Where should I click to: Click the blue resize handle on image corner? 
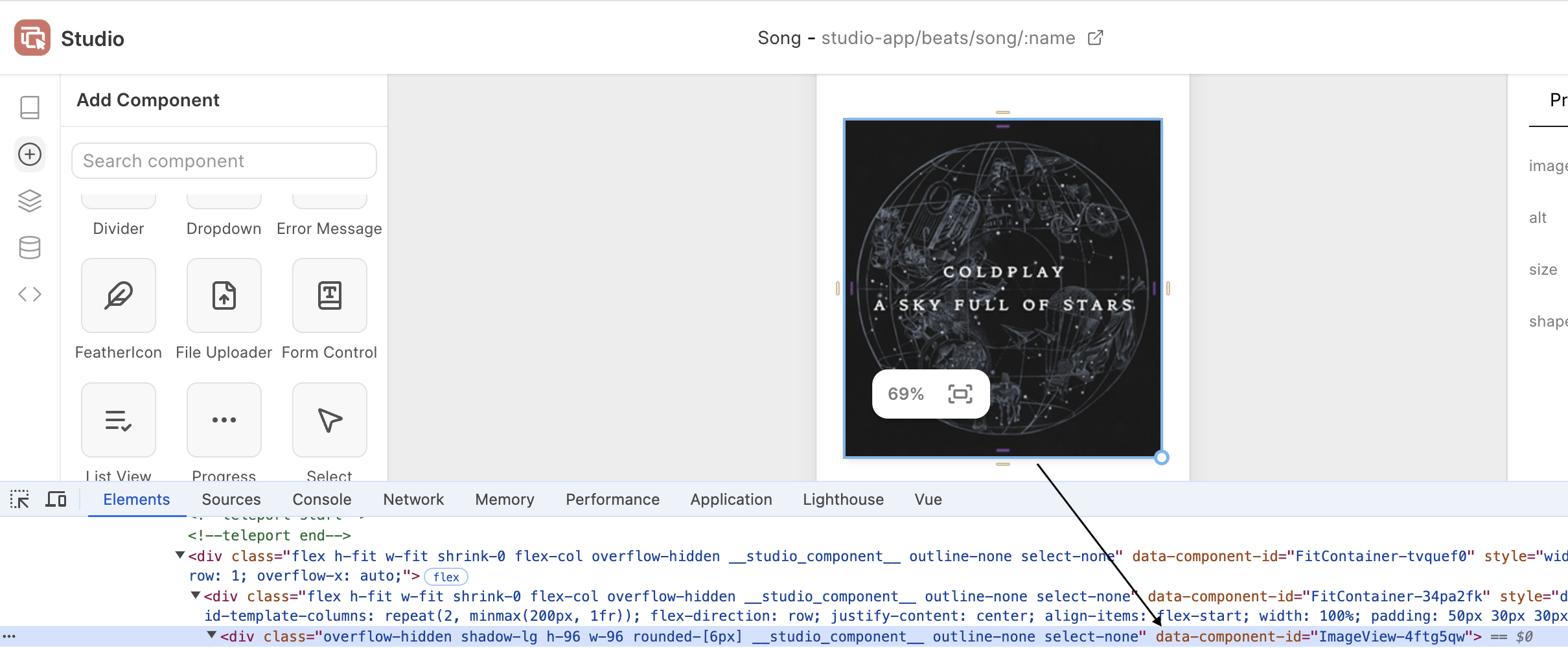(x=1162, y=457)
